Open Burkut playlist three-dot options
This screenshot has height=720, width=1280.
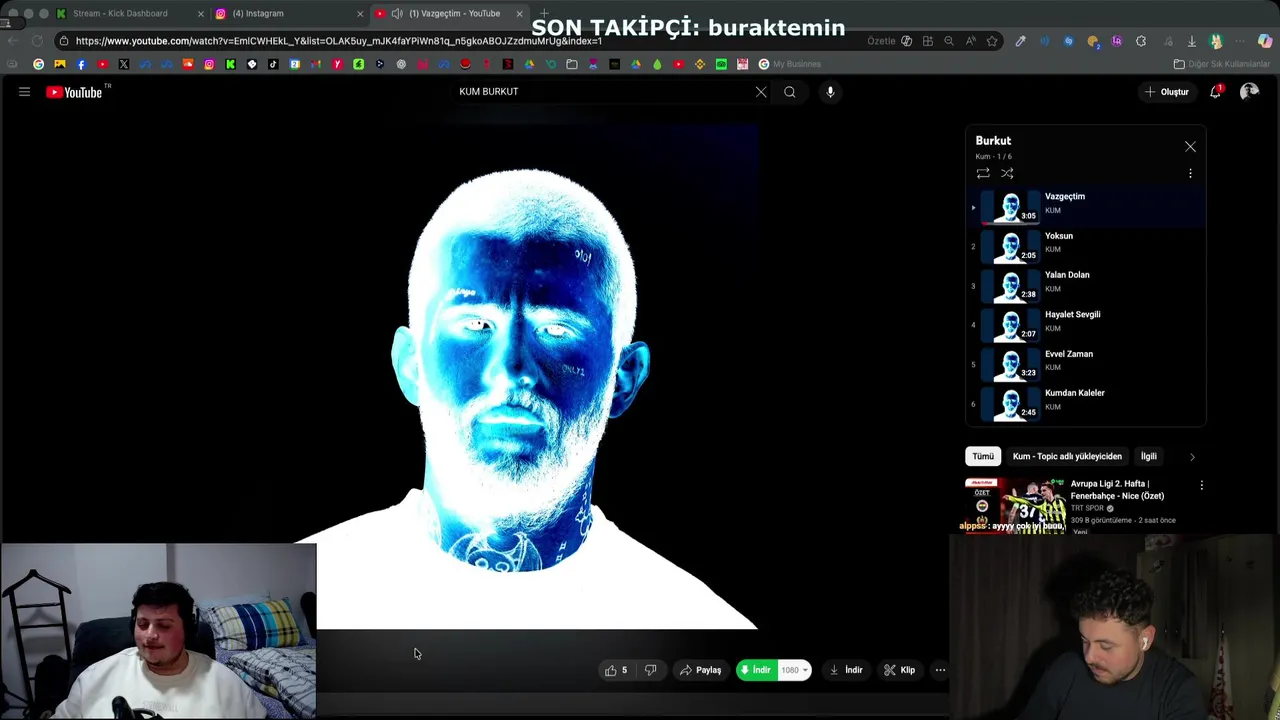[1190, 173]
